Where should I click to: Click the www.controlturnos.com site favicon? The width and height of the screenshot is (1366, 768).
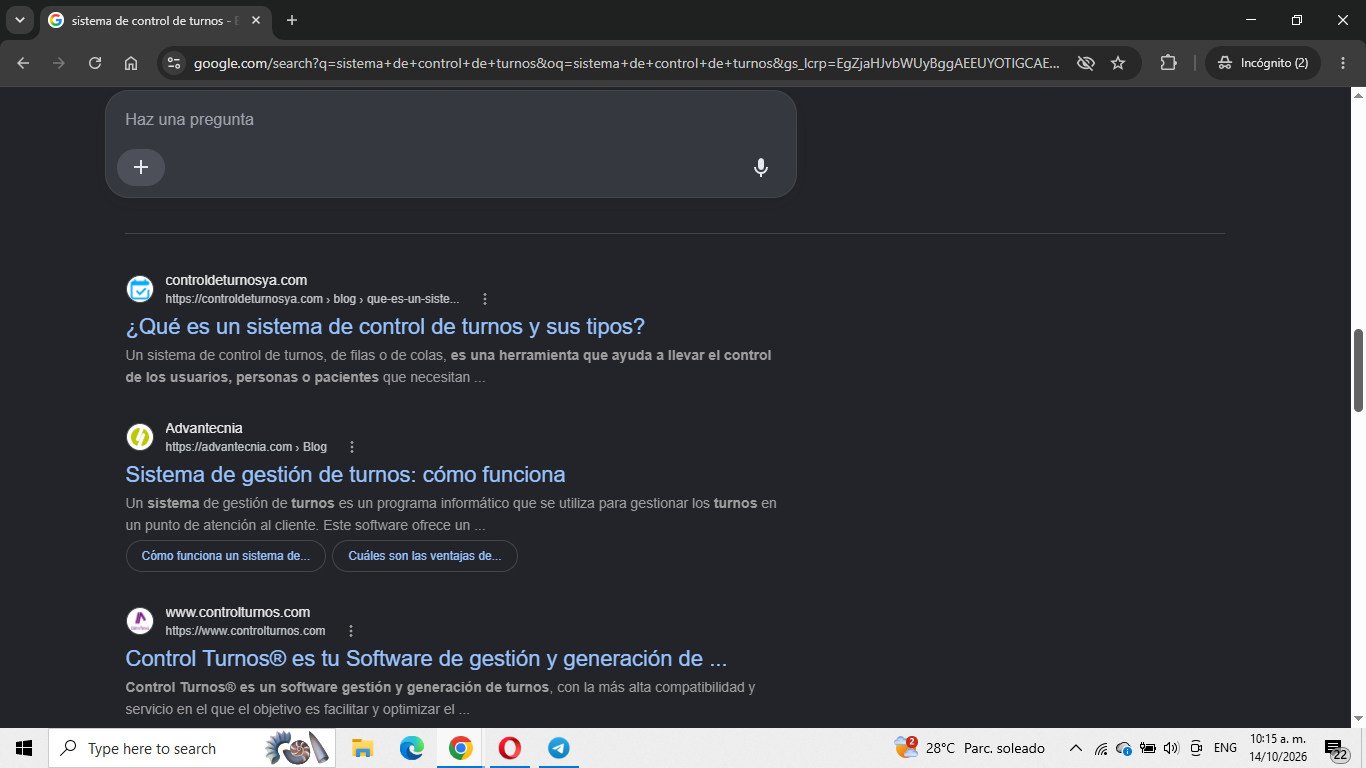tap(140, 621)
